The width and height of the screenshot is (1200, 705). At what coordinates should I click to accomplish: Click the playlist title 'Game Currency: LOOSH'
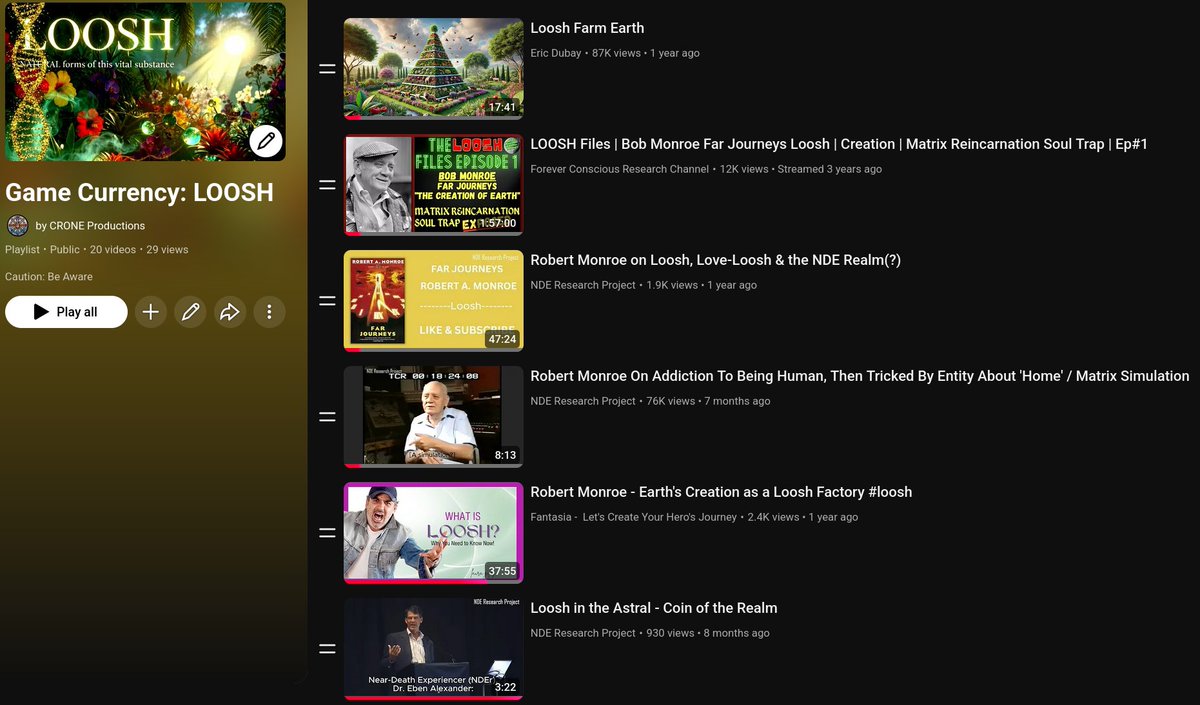coord(139,192)
